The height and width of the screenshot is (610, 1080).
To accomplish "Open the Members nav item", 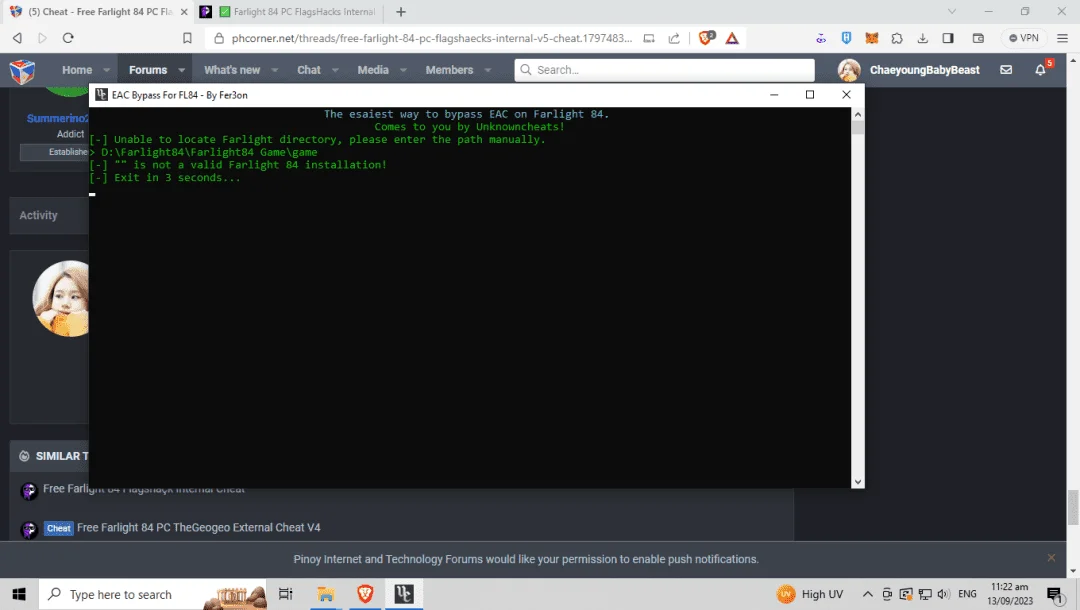I will pos(449,70).
